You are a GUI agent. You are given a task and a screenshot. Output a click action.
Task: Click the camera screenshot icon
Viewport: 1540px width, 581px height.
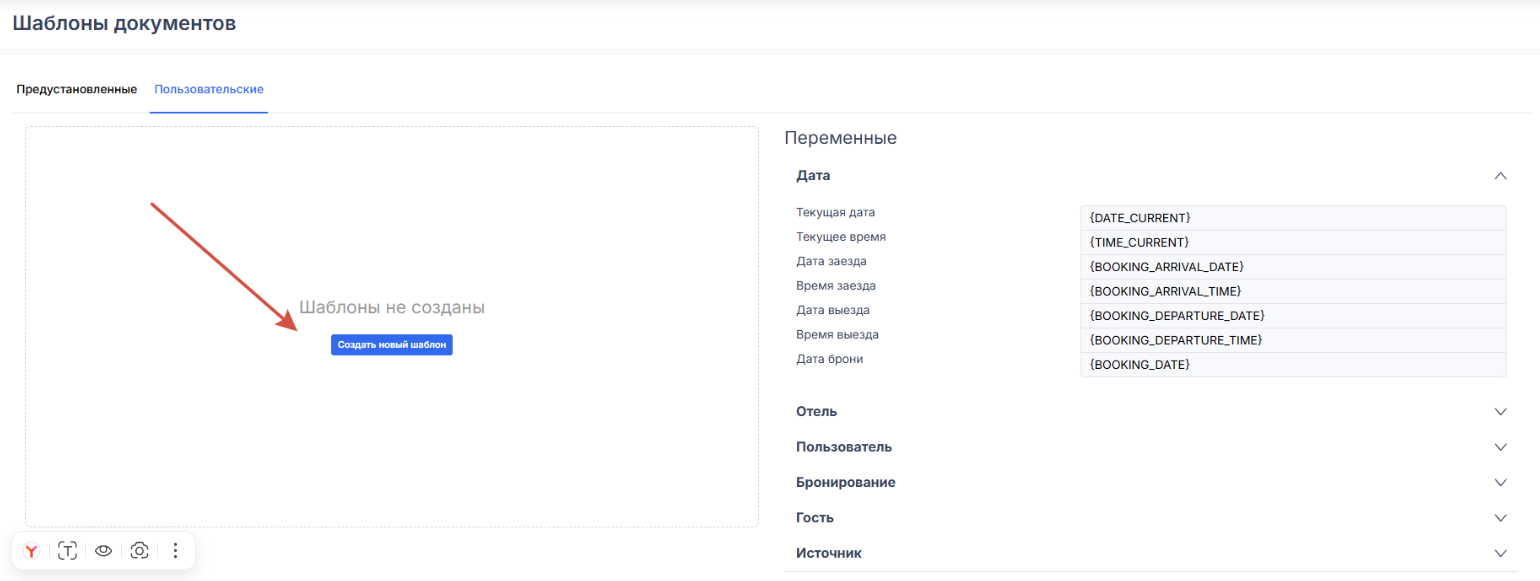tap(139, 551)
